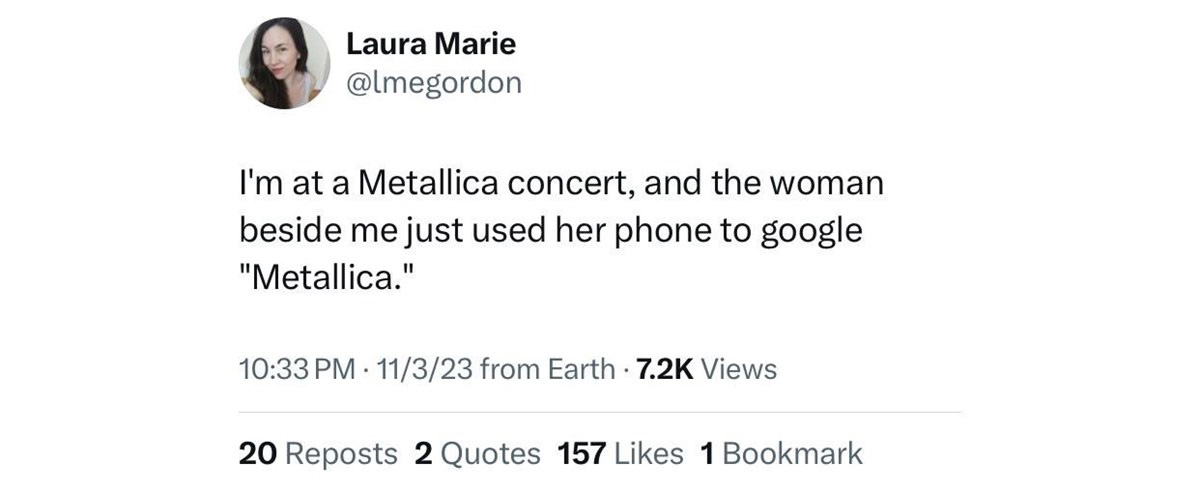The height and width of the screenshot is (492, 1200).
Task: Open the 20 Reposts list
Action: 318,454
